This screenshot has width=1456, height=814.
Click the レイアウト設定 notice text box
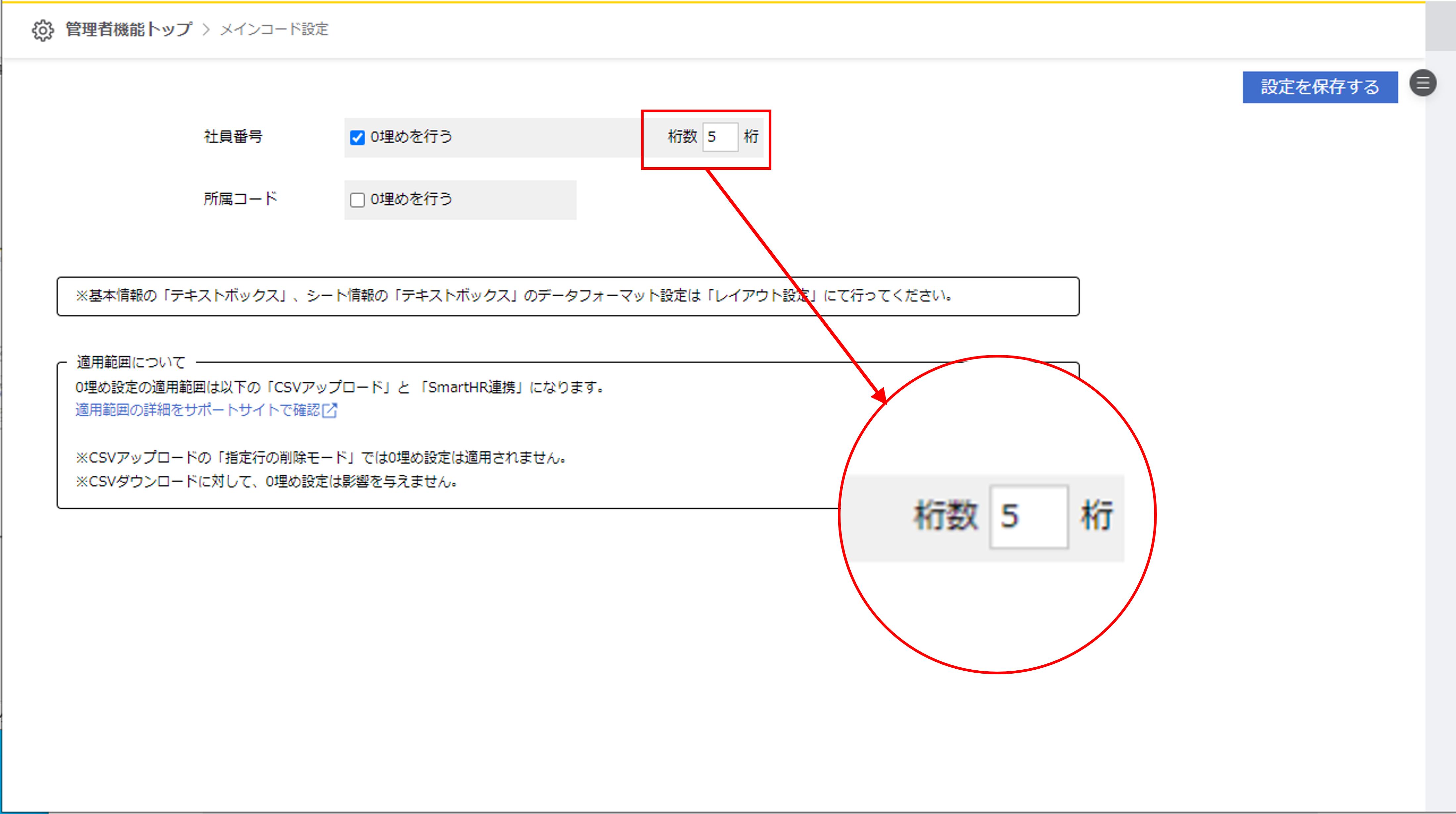(568, 296)
